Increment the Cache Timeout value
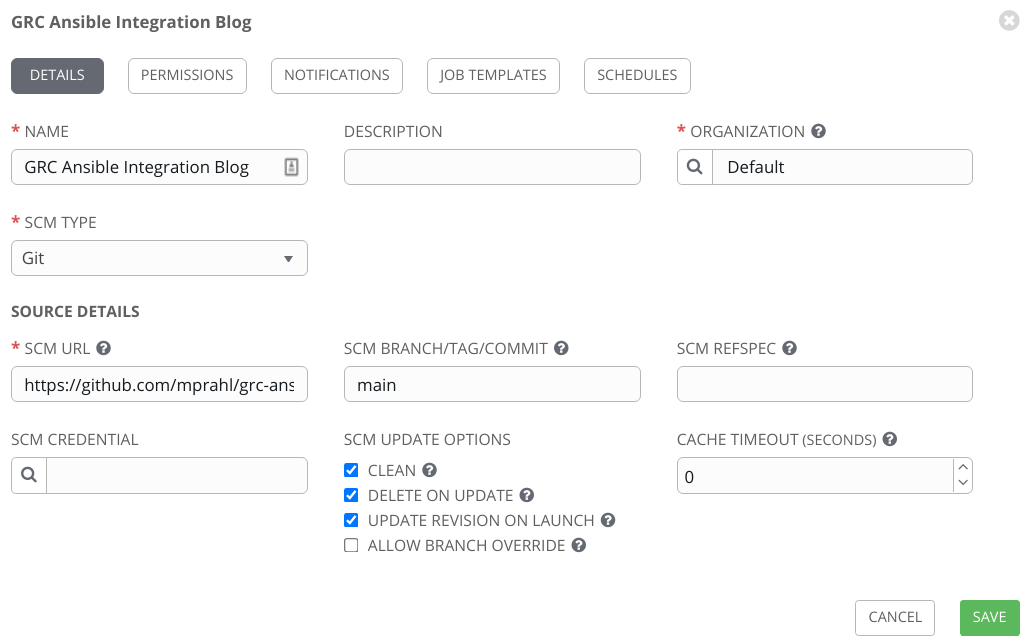Image resolution: width=1028 pixels, height=643 pixels. [962, 467]
